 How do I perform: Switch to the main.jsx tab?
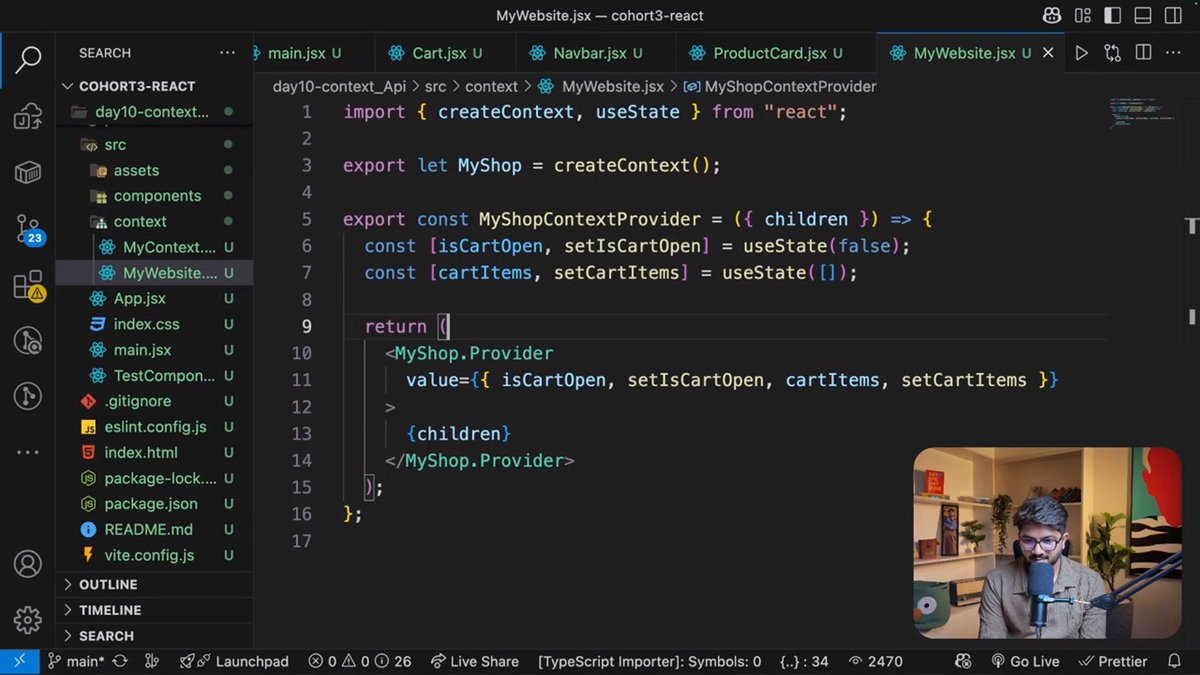pos(313,53)
